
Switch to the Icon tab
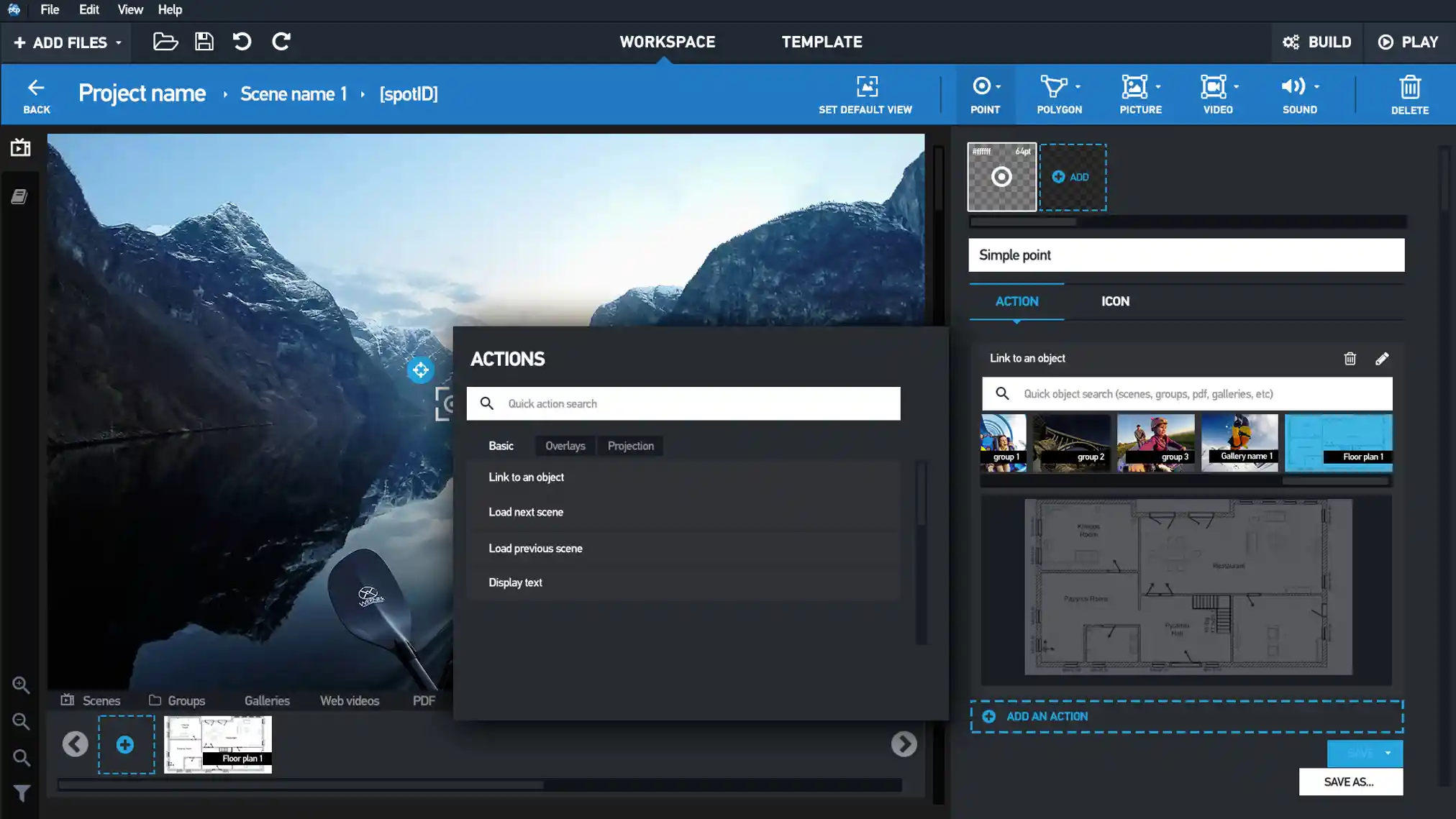(x=1115, y=301)
